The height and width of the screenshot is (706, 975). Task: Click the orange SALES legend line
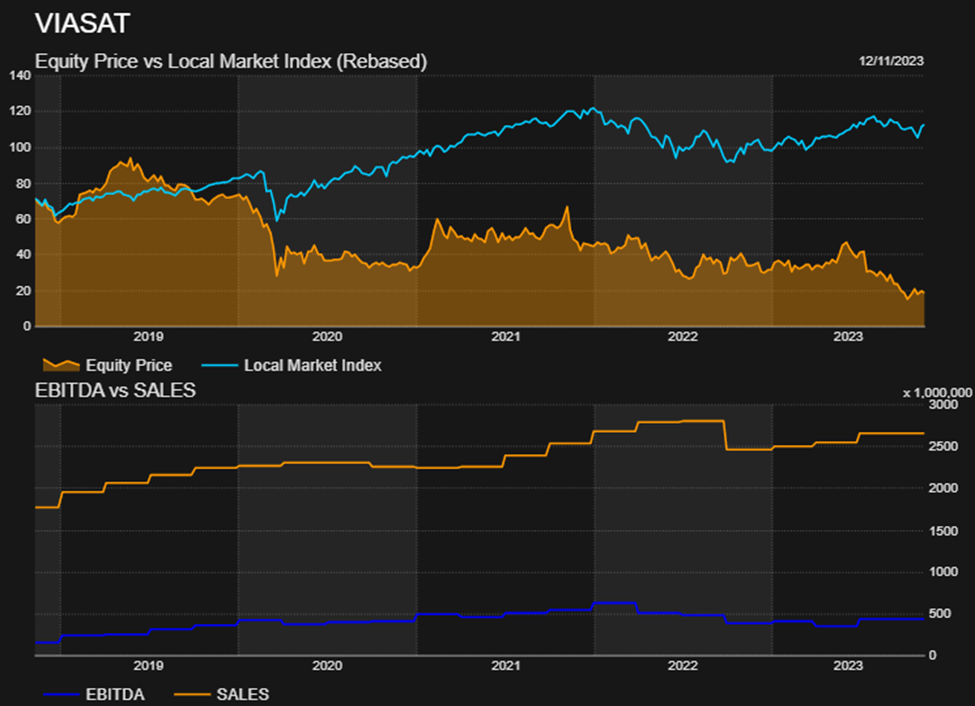click(192, 694)
